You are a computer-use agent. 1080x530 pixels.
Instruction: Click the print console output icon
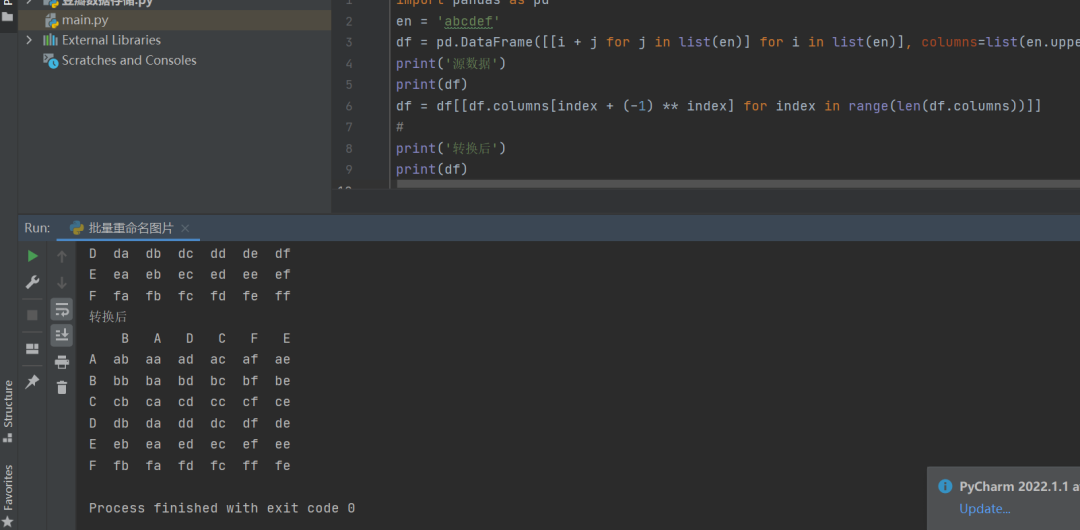coord(62,361)
